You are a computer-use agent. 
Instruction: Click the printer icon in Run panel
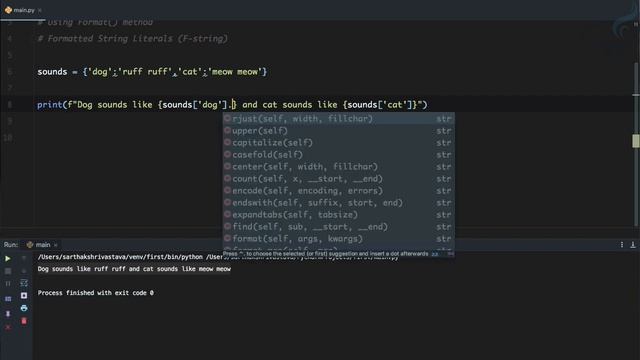(x=24, y=308)
